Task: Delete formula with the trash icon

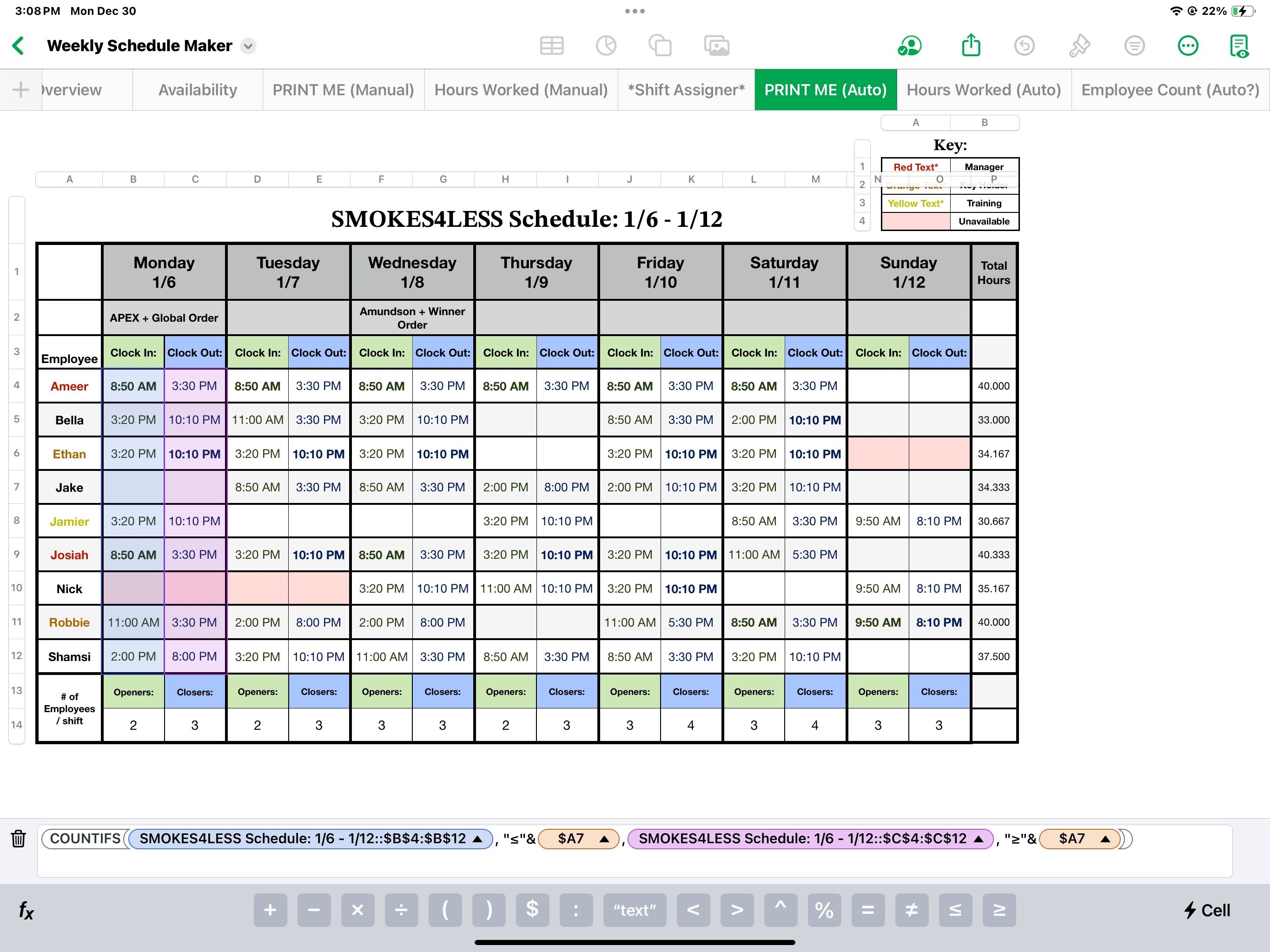Action: pyautogui.click(x=19, y=838)
